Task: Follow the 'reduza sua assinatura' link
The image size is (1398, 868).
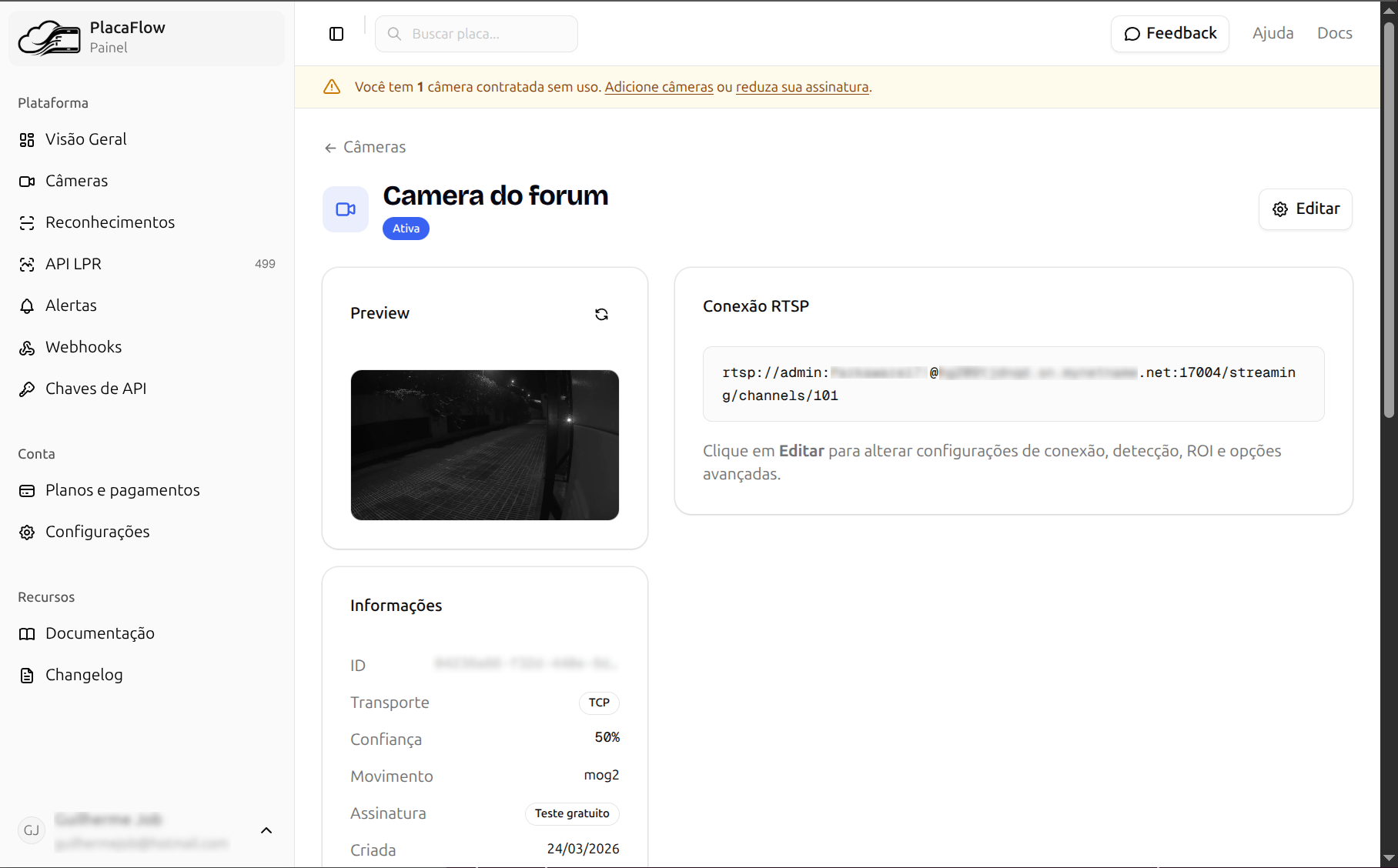Action: pos(801,87)
